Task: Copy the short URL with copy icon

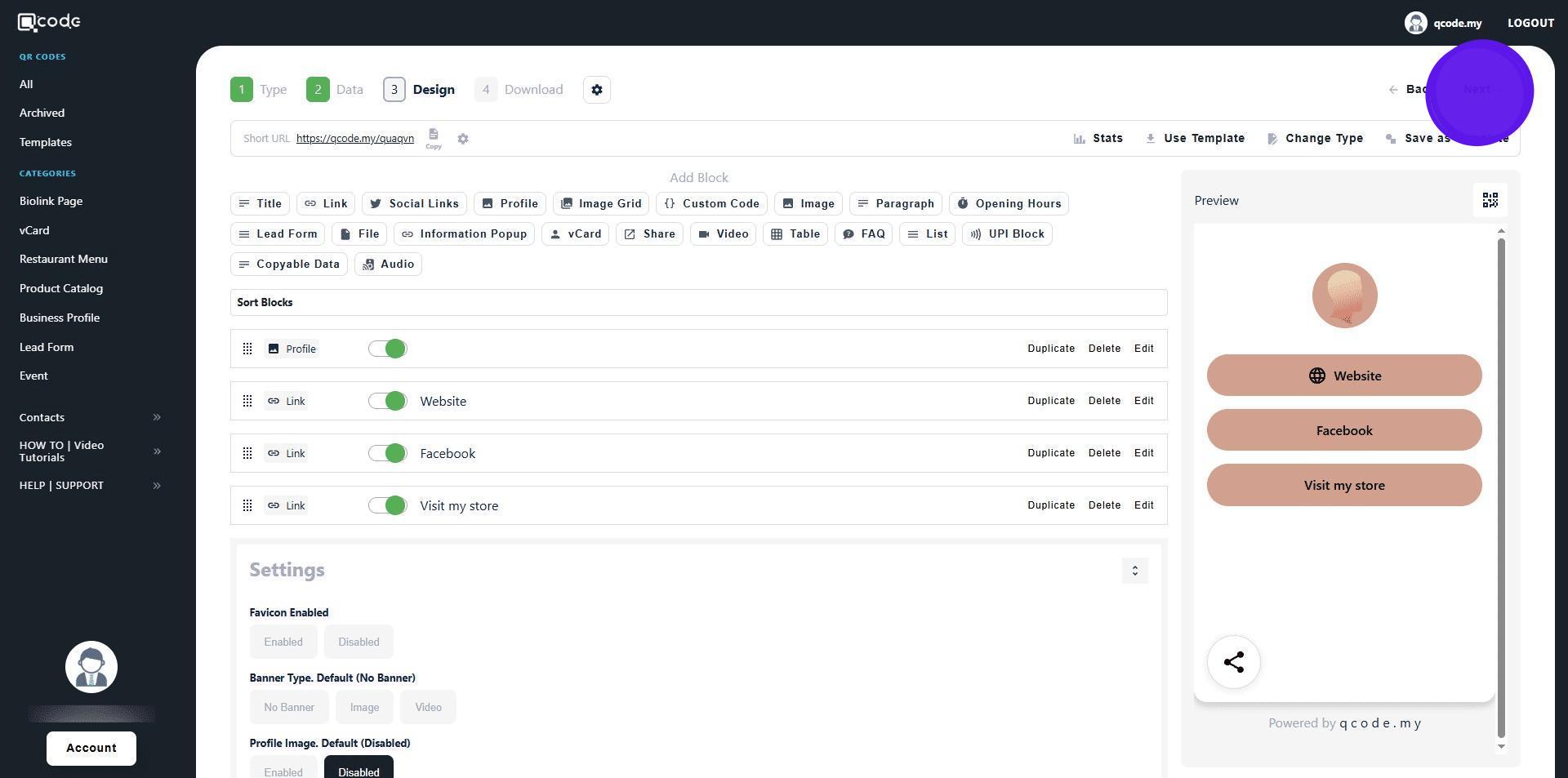Action: pos(434,136)
